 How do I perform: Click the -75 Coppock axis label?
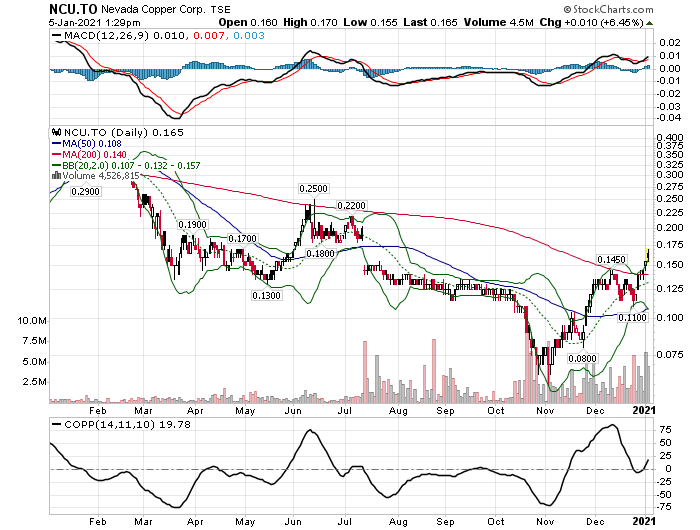663,507
